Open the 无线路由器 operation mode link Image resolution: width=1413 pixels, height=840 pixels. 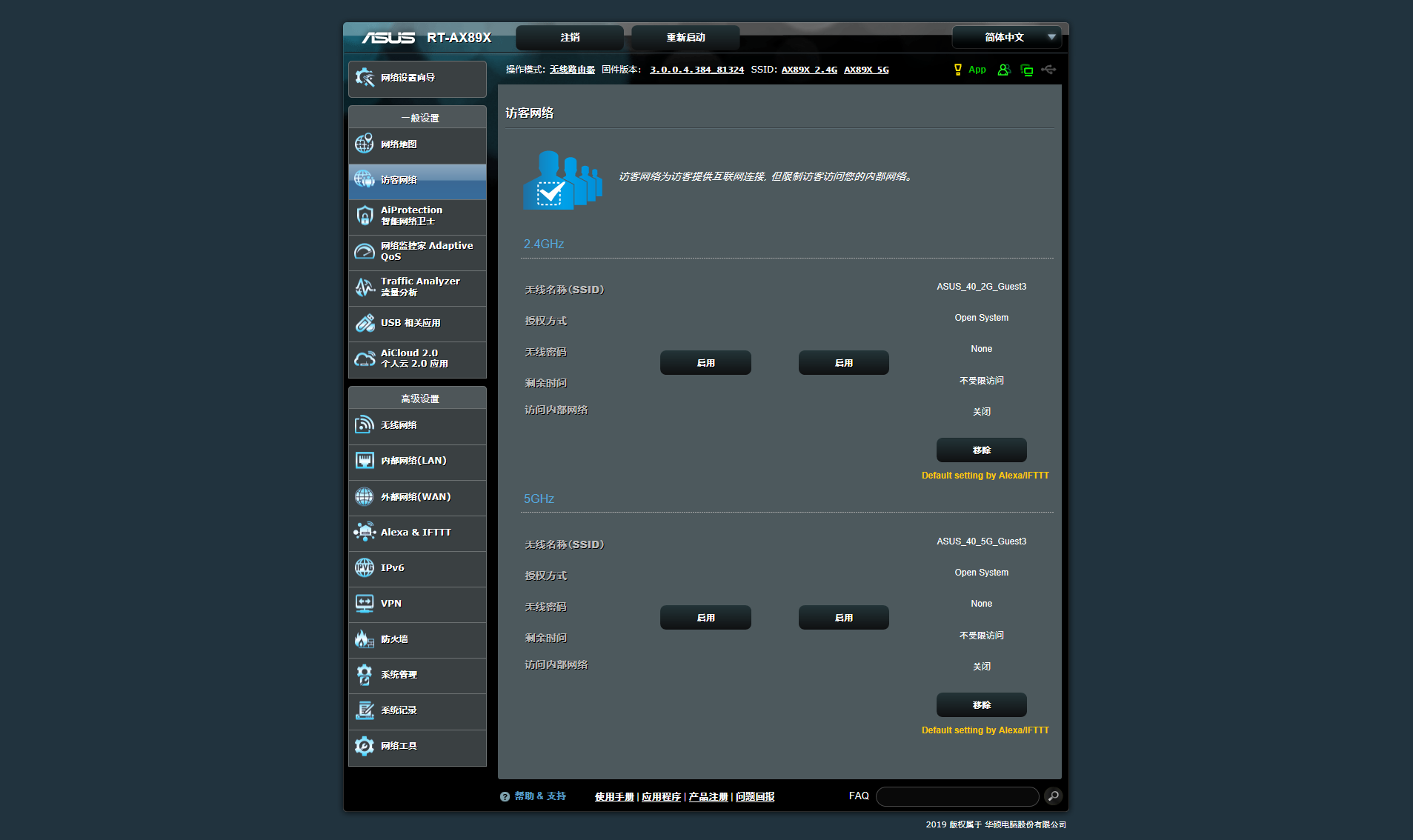(572, 70)
